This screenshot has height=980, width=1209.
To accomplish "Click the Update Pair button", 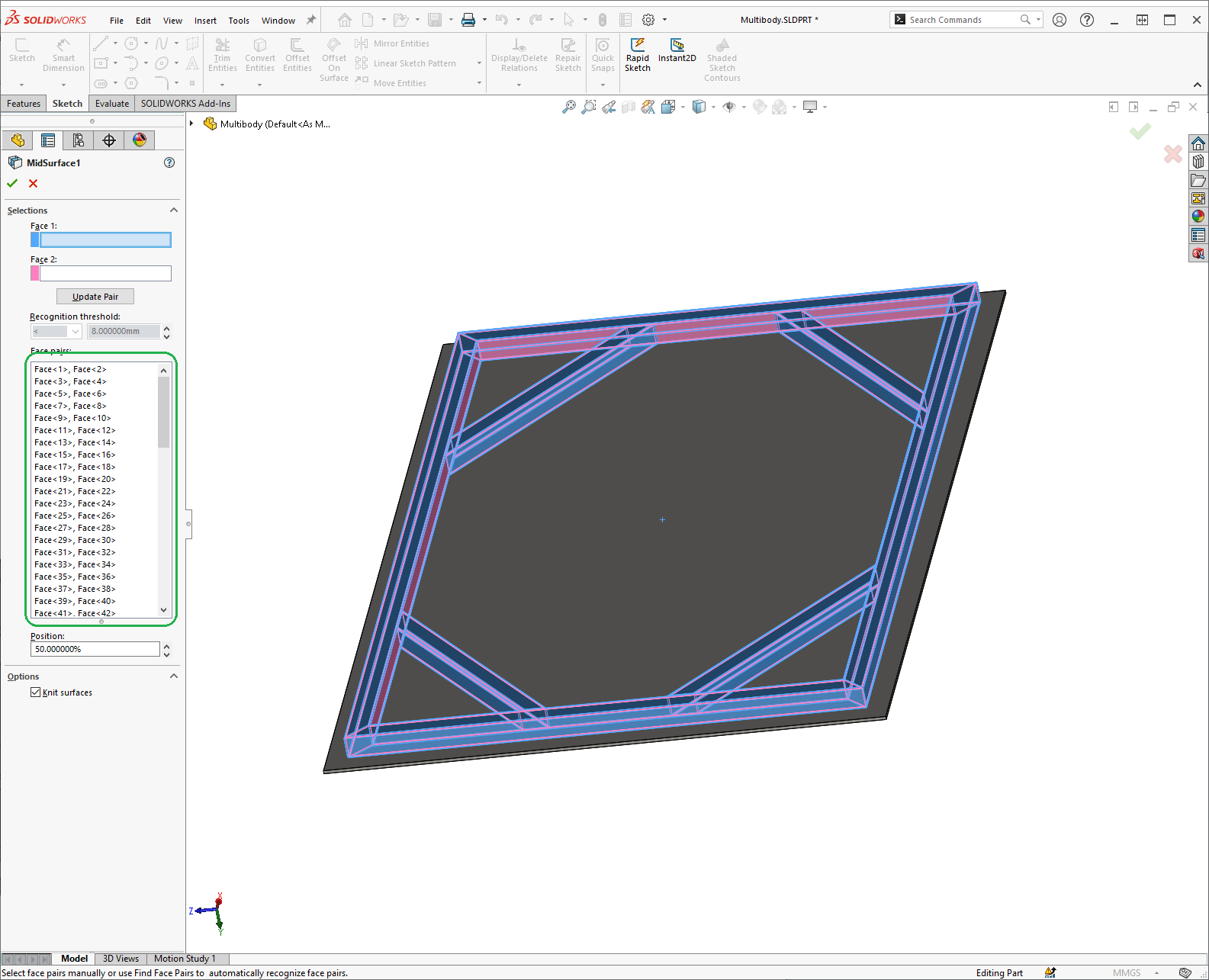I will coord(95,297).
